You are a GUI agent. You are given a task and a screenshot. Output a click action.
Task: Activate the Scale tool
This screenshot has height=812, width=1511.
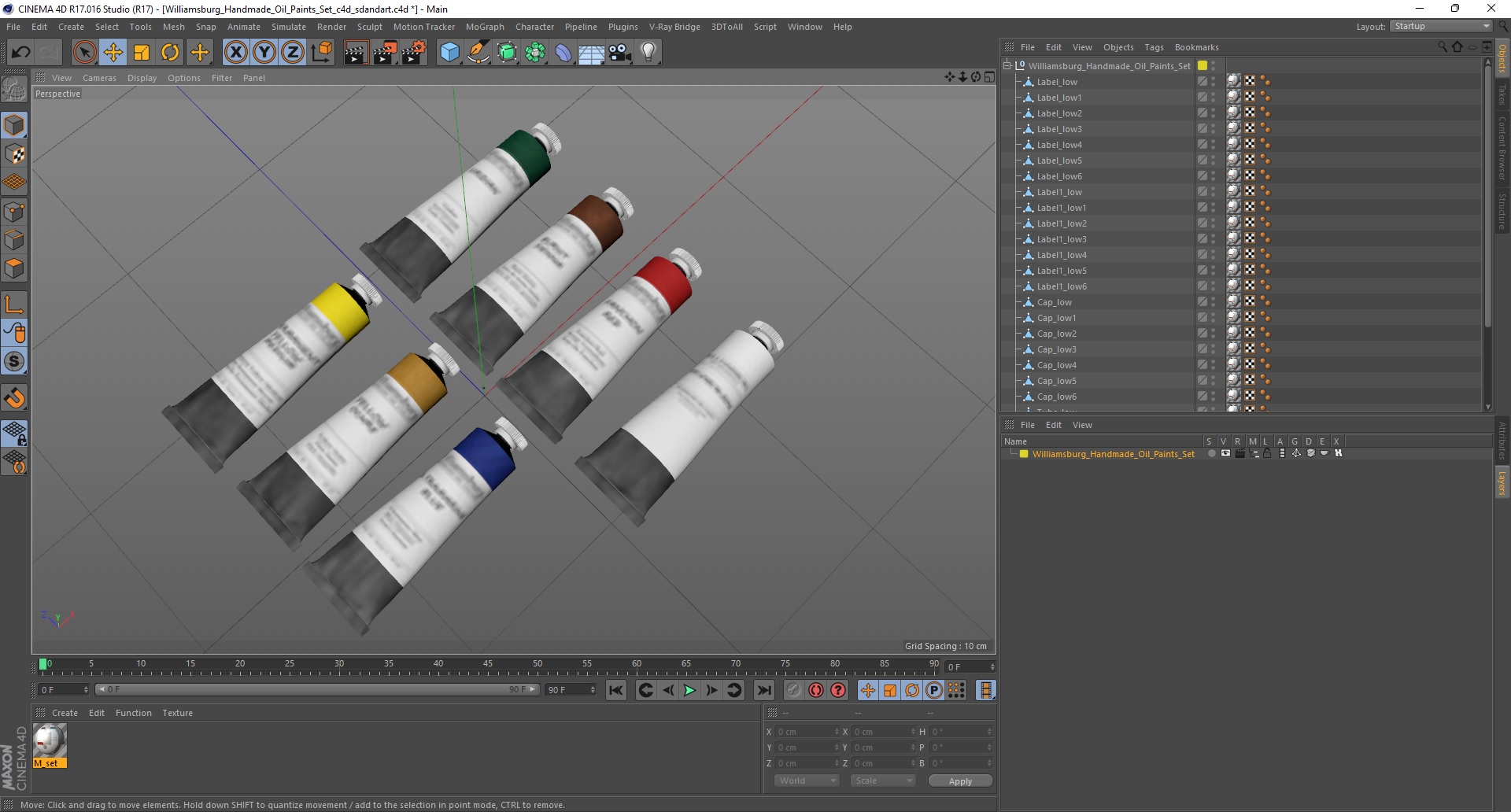click(142, 53)
